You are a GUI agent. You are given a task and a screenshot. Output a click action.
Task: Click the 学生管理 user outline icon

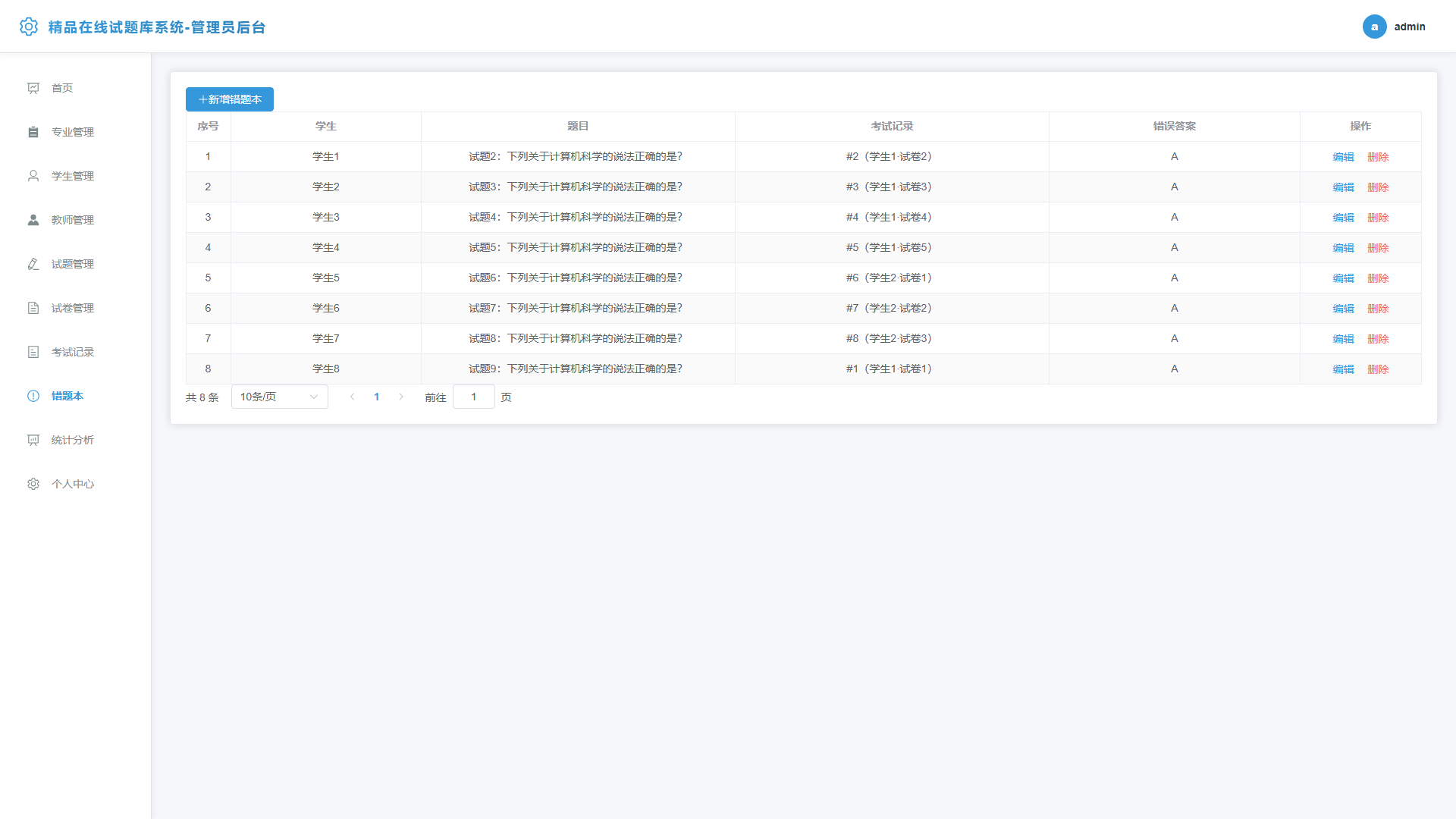point(33,176)
